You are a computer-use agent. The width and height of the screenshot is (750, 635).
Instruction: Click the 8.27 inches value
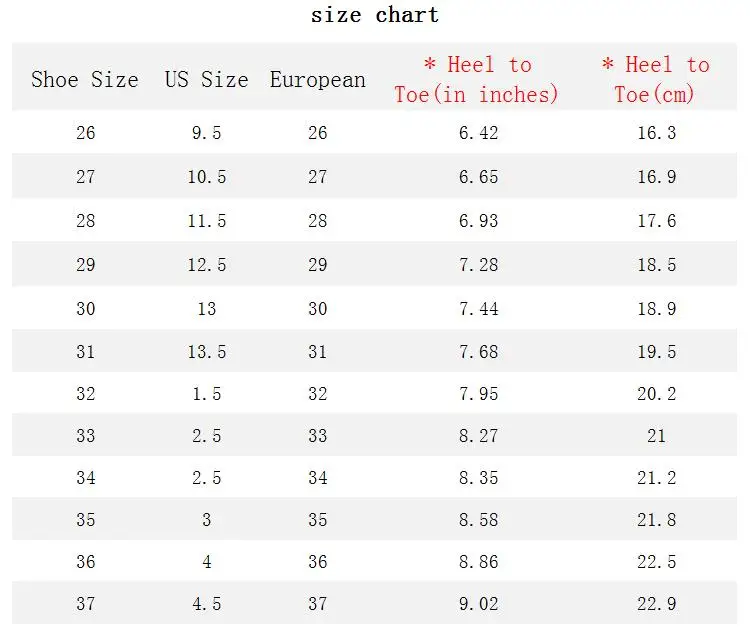coord(478,436)
